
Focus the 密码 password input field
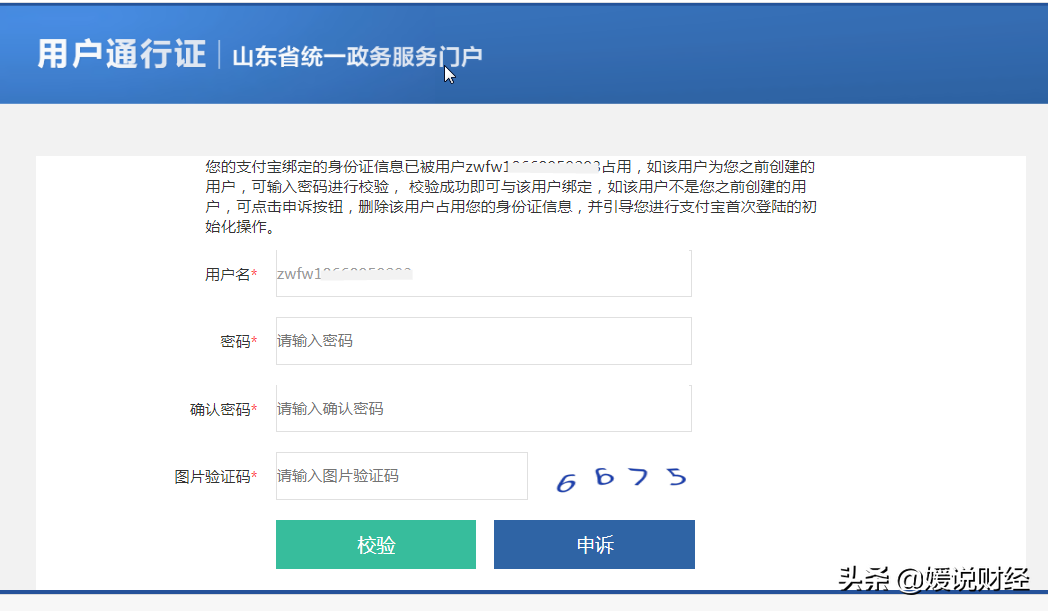[483, 341]
